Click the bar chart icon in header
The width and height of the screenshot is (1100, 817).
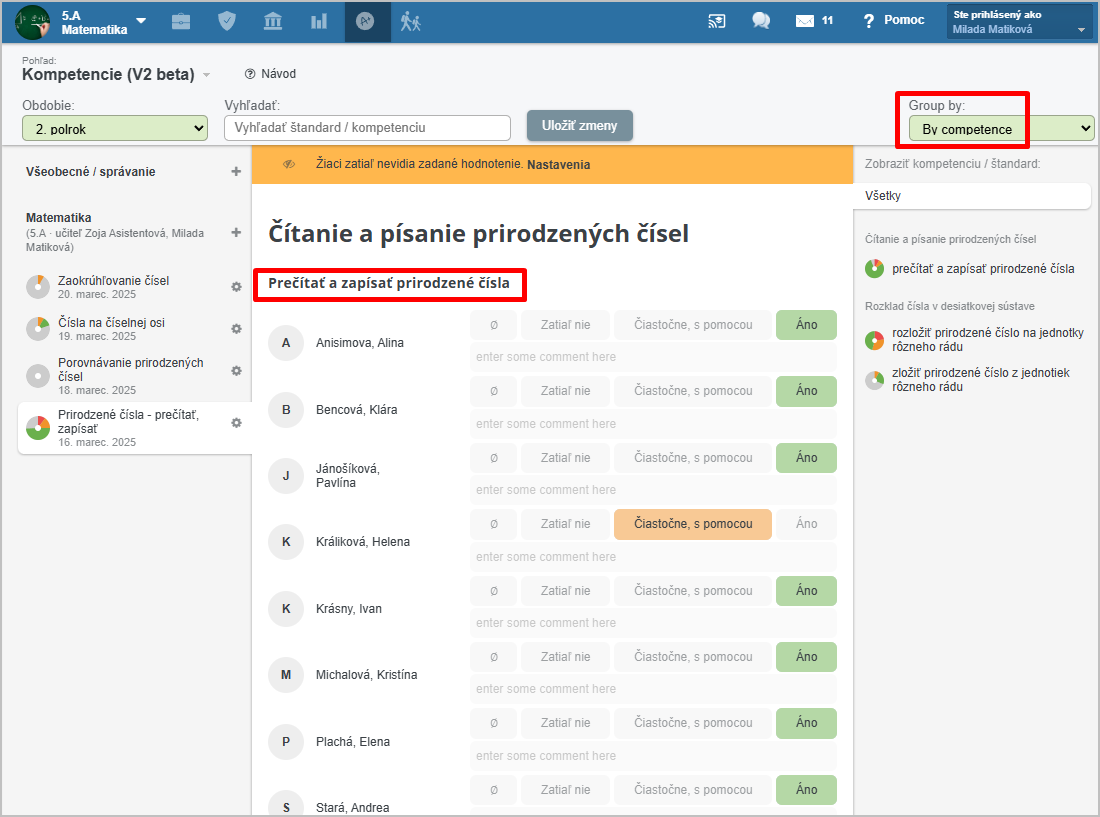coord(319,21)
